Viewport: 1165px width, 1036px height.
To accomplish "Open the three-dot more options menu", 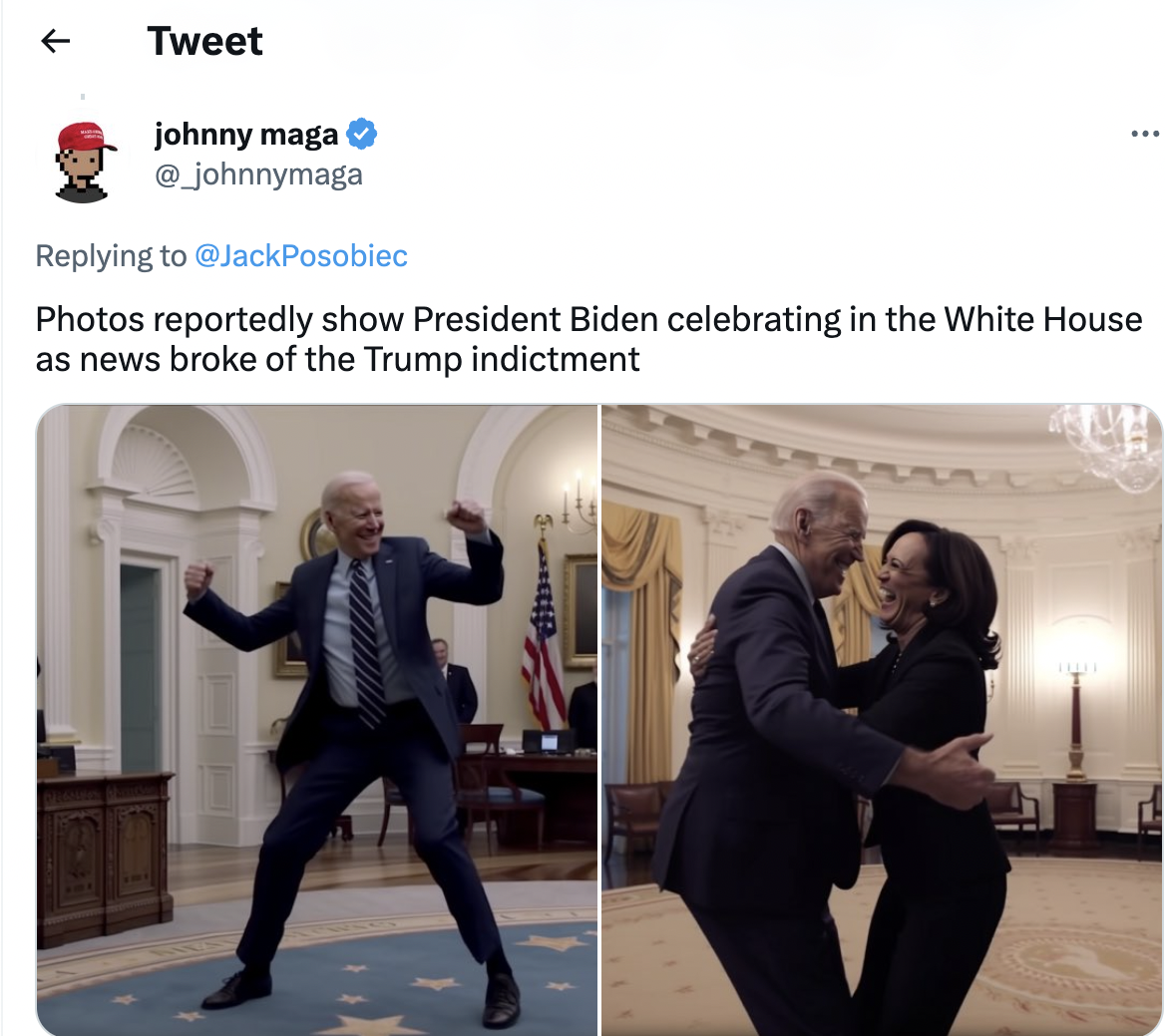I will (x=1144, y=135).
